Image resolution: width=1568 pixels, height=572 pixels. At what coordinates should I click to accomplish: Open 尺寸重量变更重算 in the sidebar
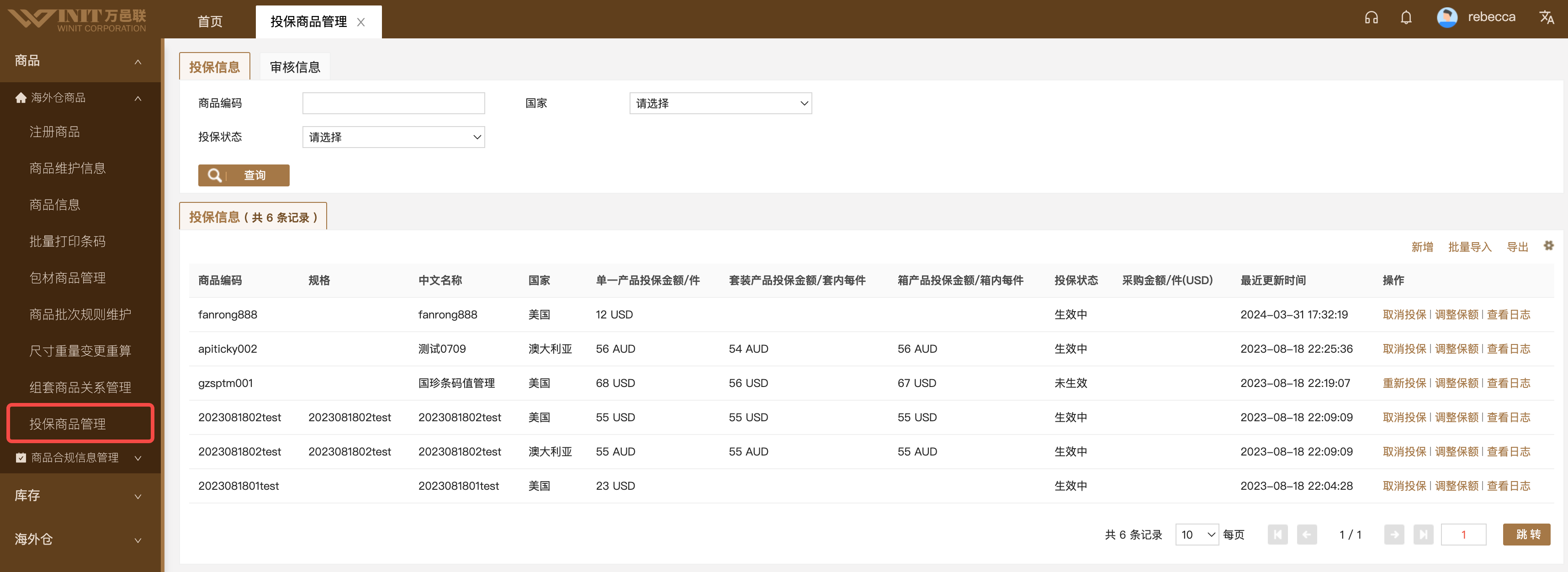coord(80,351)
